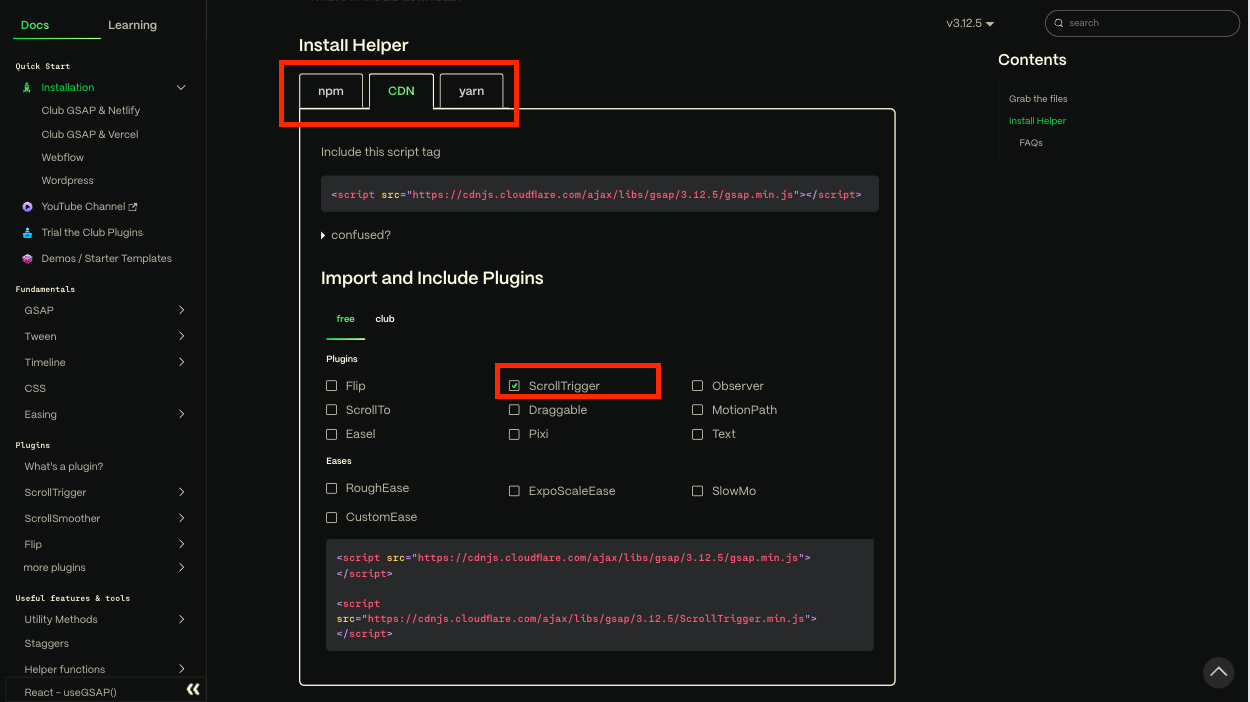Open the Docs top tab

click(x=35, y=25)
